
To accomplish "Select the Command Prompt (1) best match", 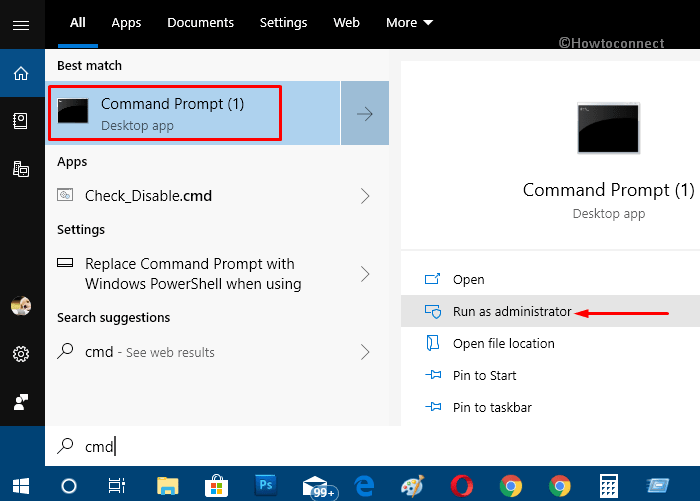I will [193, 113].
